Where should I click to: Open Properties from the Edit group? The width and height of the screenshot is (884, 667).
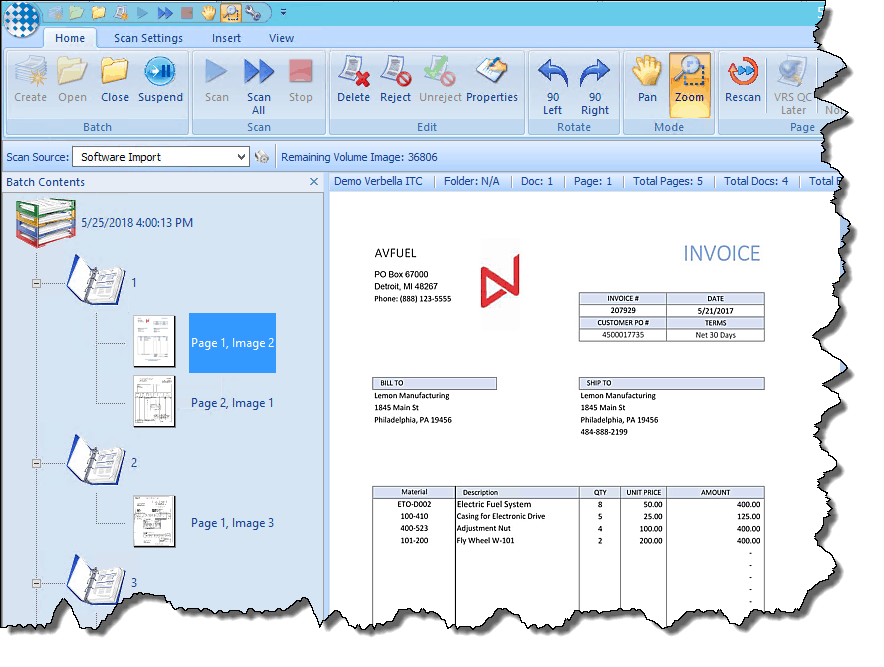[492, 80]
